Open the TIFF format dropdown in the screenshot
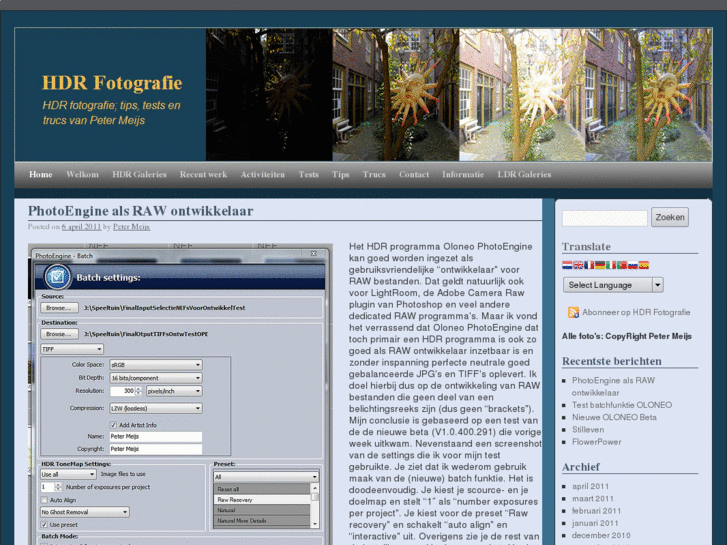 click(72, 349)
